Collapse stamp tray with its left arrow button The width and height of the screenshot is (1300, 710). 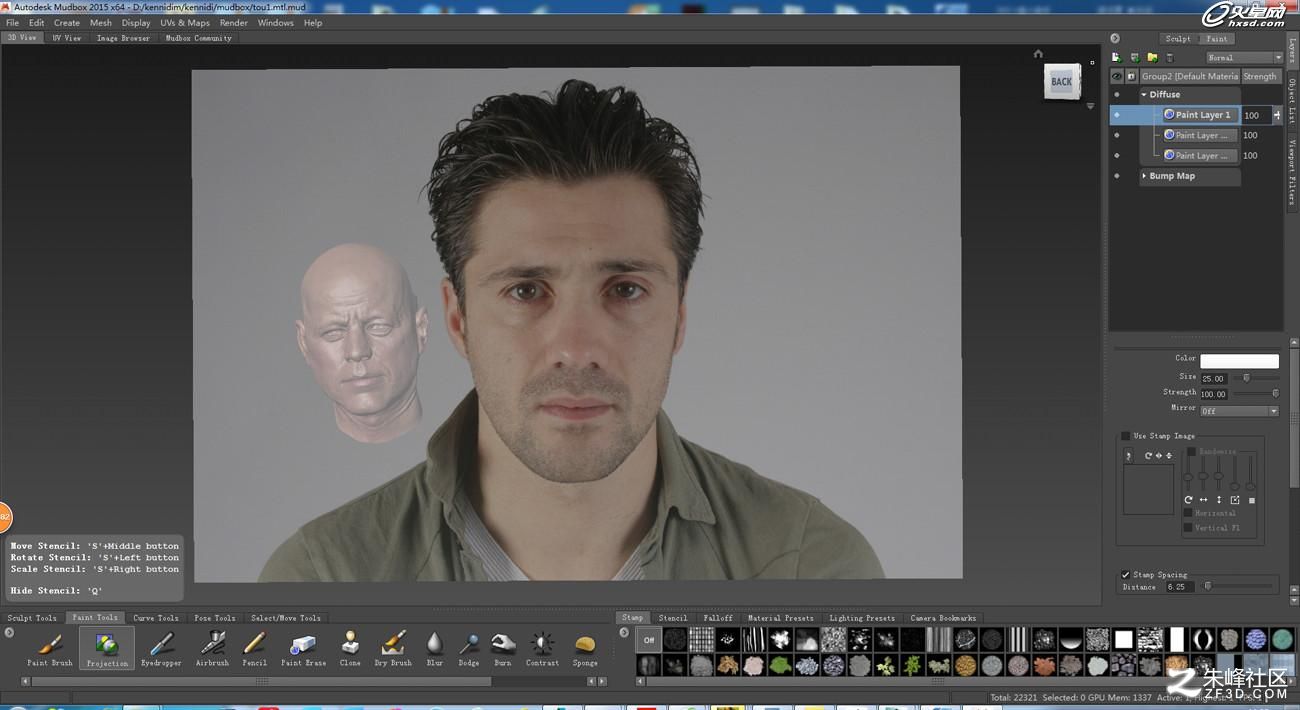625,632
